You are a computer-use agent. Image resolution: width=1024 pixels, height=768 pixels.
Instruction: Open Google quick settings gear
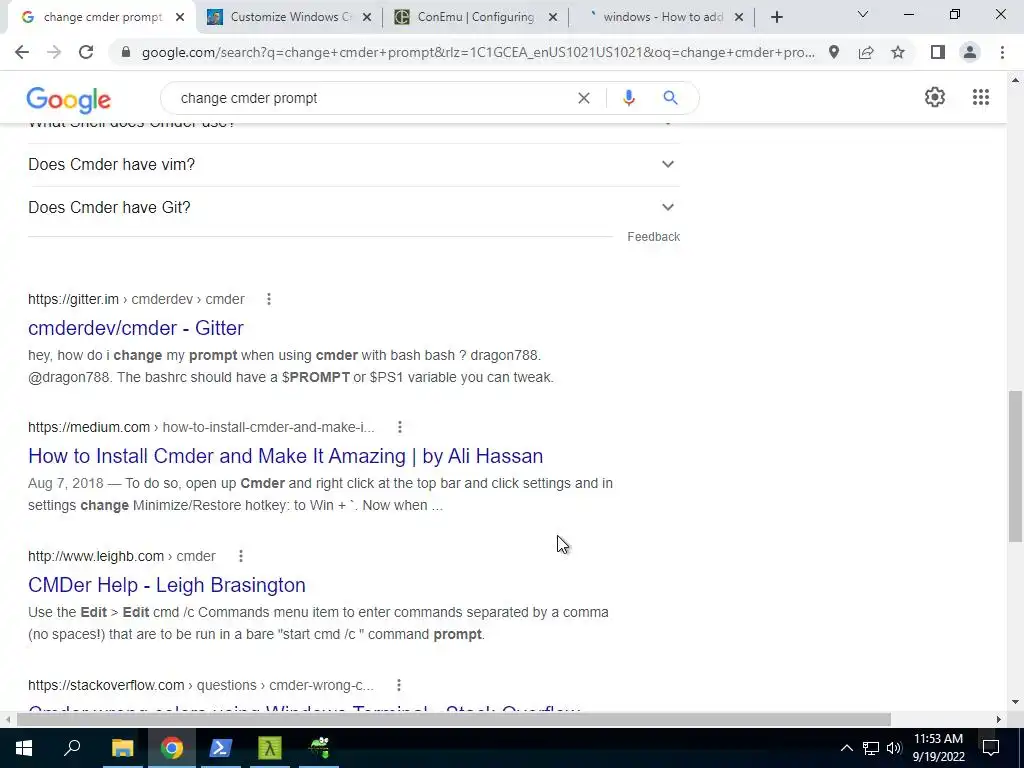(935, 97)
